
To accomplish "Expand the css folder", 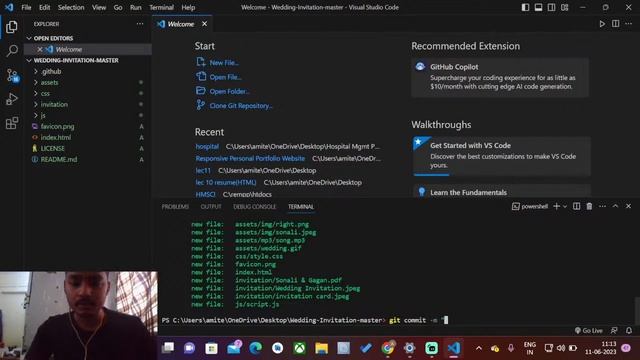I will (x=36, y=93).
